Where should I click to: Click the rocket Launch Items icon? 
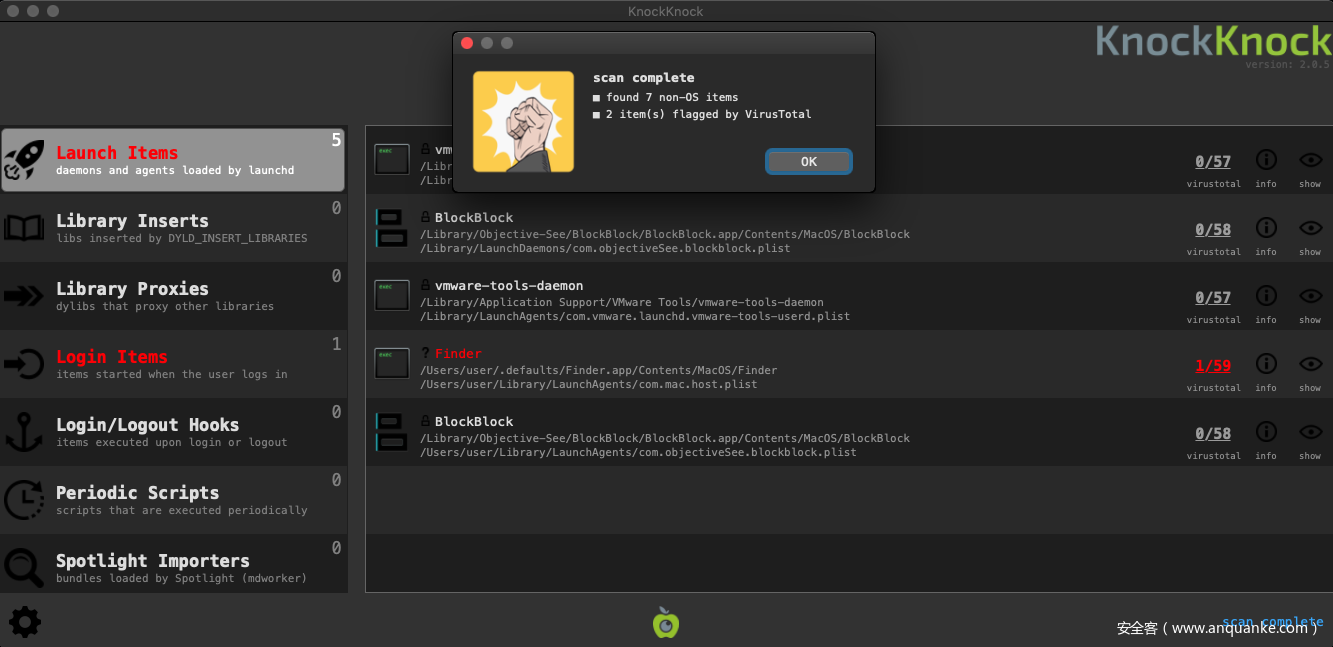(x=24, y=160)
